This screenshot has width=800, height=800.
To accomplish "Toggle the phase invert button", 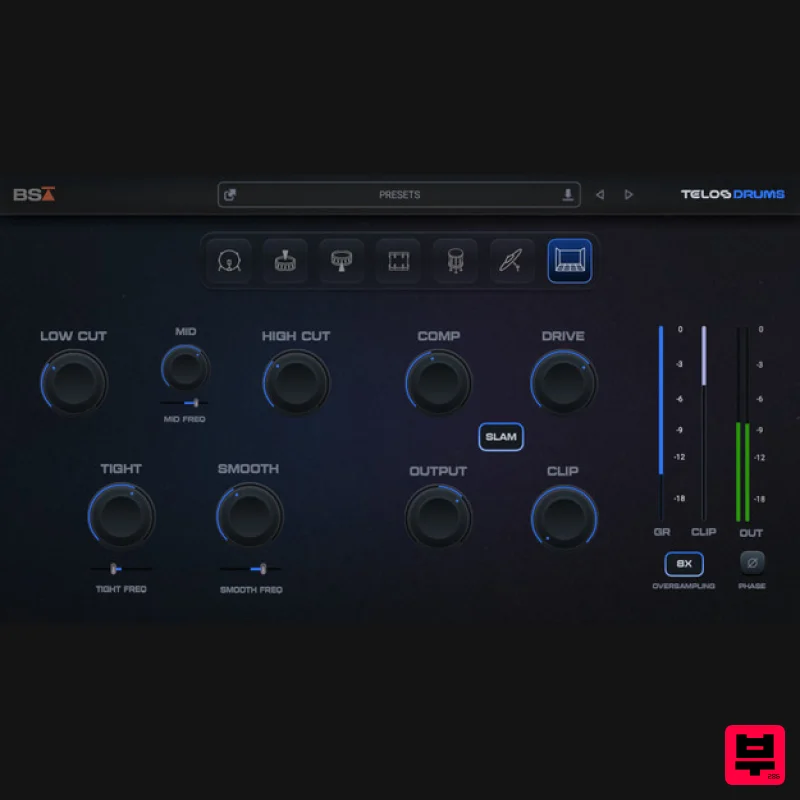I will click(752, 562).
